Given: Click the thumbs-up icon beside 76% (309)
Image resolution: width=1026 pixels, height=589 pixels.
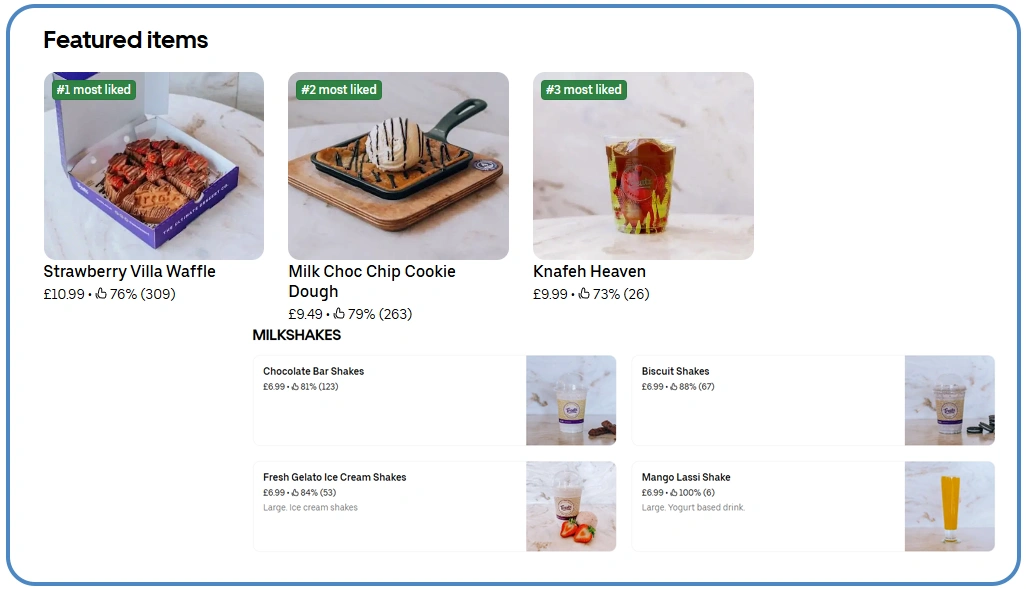Looking at the screenshot, I should pos(101,294).
